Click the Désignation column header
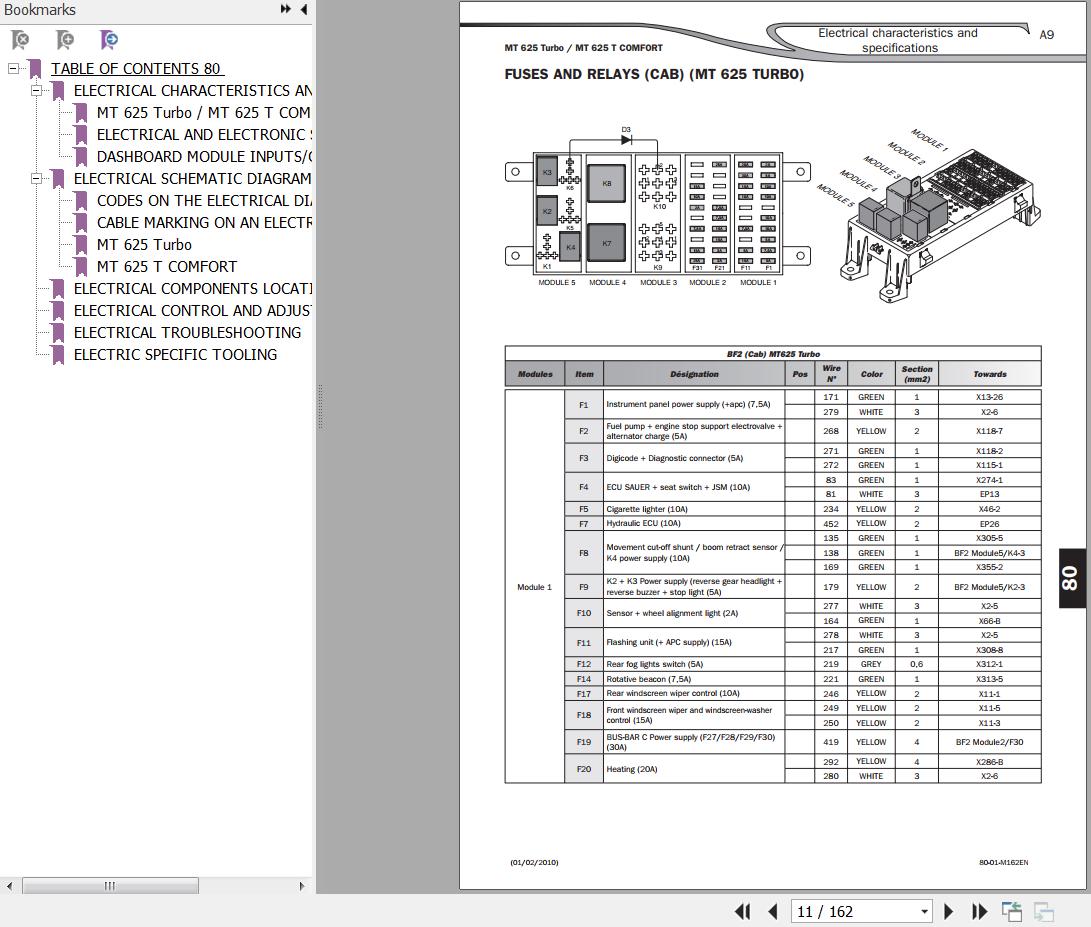1091x927 pixels. [x=694, y=374]
